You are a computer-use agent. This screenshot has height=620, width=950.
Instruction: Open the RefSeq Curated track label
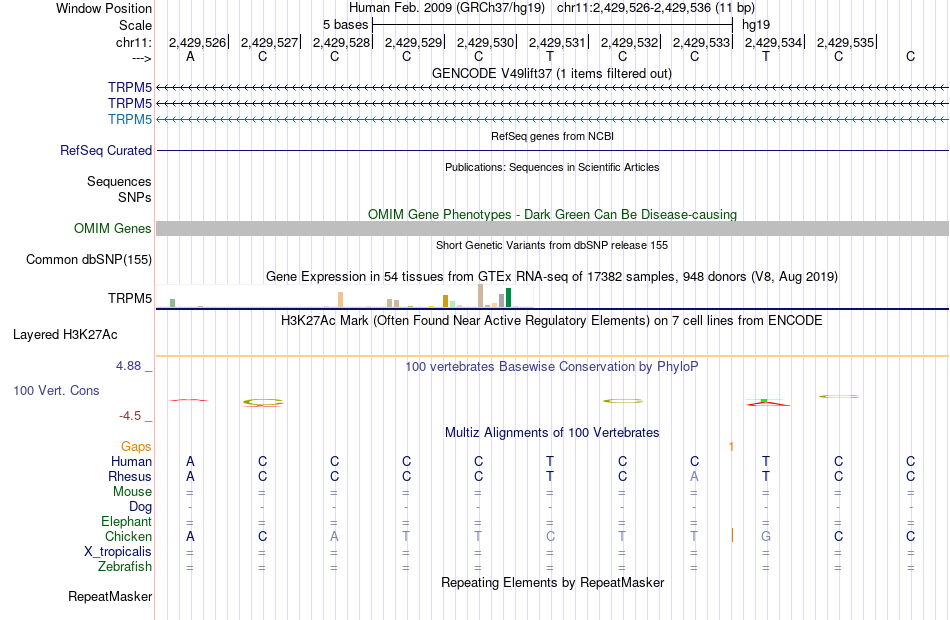pos(106,150)
